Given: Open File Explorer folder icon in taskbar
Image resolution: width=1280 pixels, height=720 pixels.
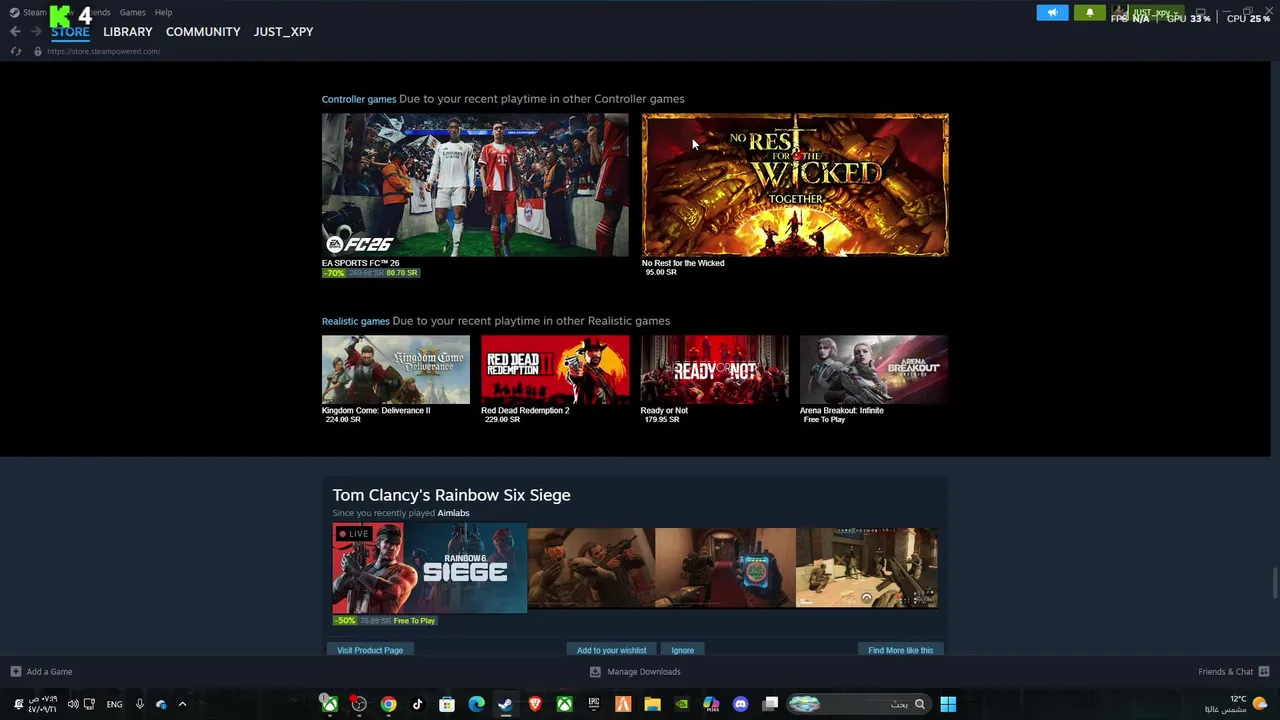Looking at the screenshot, I should click(x=652, y=704).
